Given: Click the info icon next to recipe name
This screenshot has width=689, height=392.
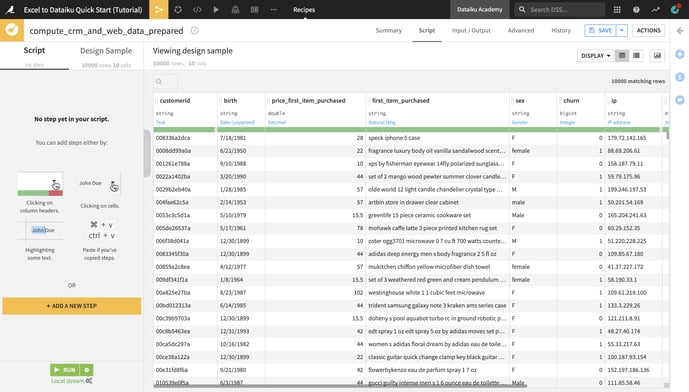Looking at the screenshot, I should [195, 30].
